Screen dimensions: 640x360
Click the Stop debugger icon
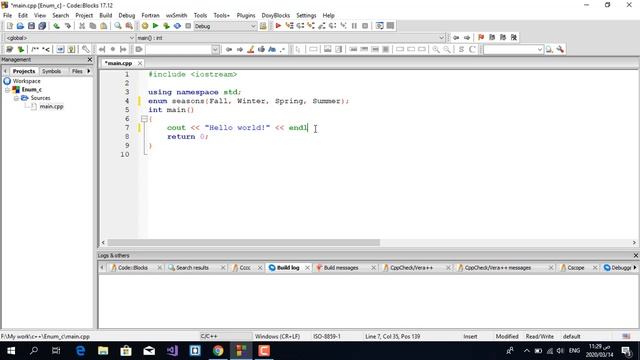pyautogui.click(x=365, y=26)
